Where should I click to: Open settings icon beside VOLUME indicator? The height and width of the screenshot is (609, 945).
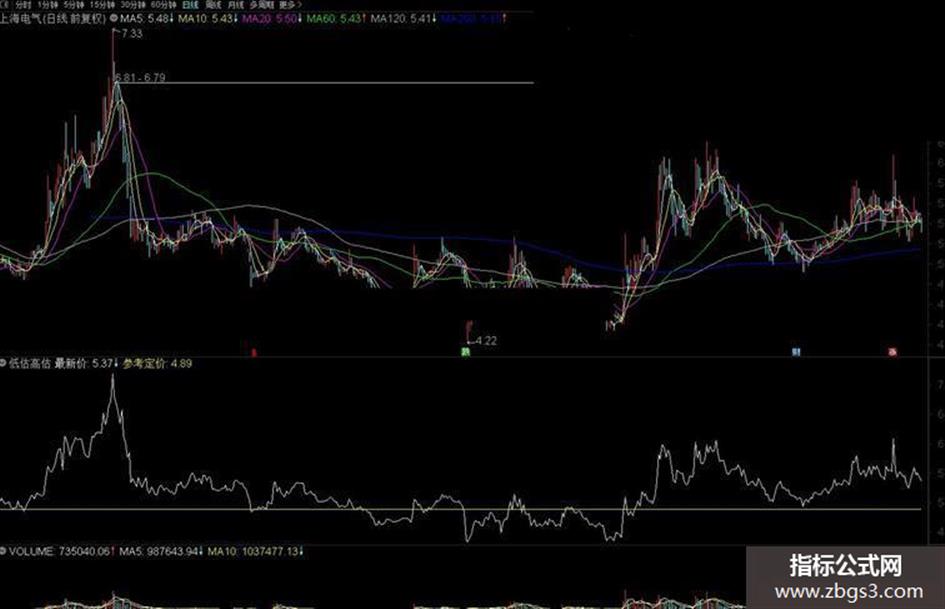(x=3, y=551)
